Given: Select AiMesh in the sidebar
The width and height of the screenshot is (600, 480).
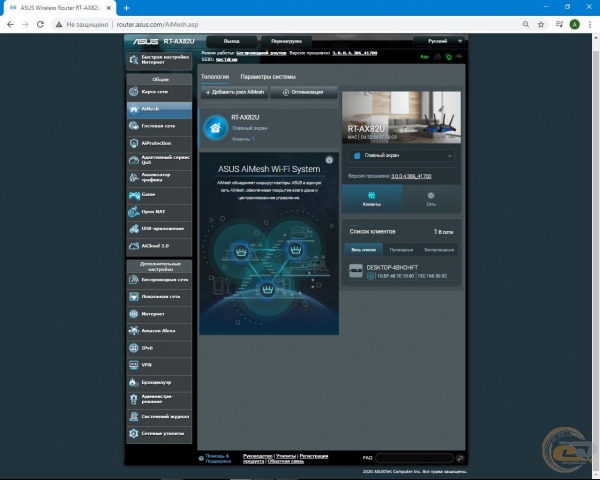Looking at the screenshot, I should (159, 109).
